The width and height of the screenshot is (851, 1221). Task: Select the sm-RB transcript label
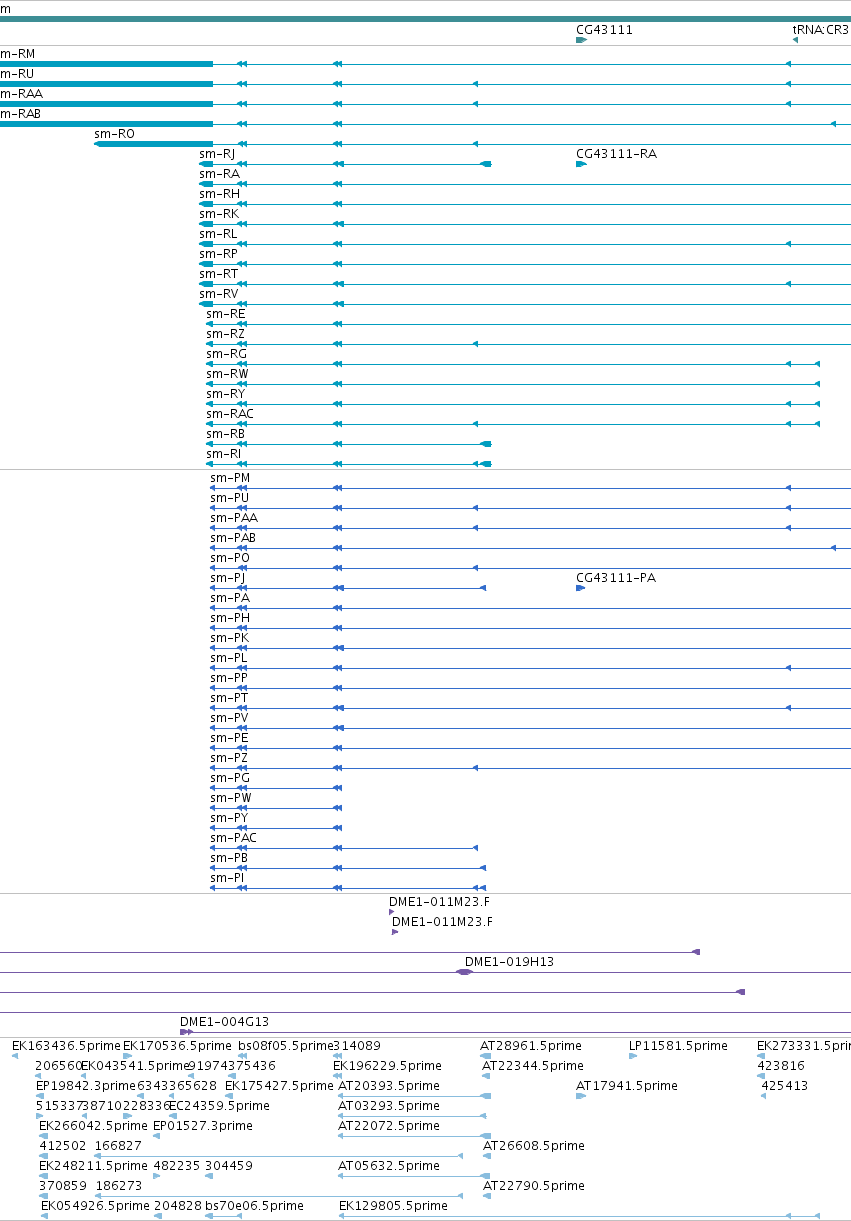(226, 434)
